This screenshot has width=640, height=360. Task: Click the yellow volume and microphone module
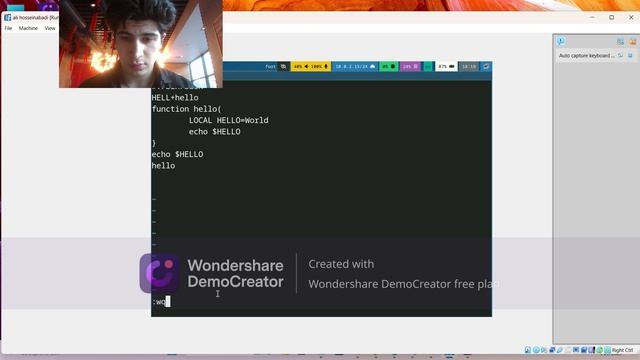pyautogui.click(x=311, y=67)
